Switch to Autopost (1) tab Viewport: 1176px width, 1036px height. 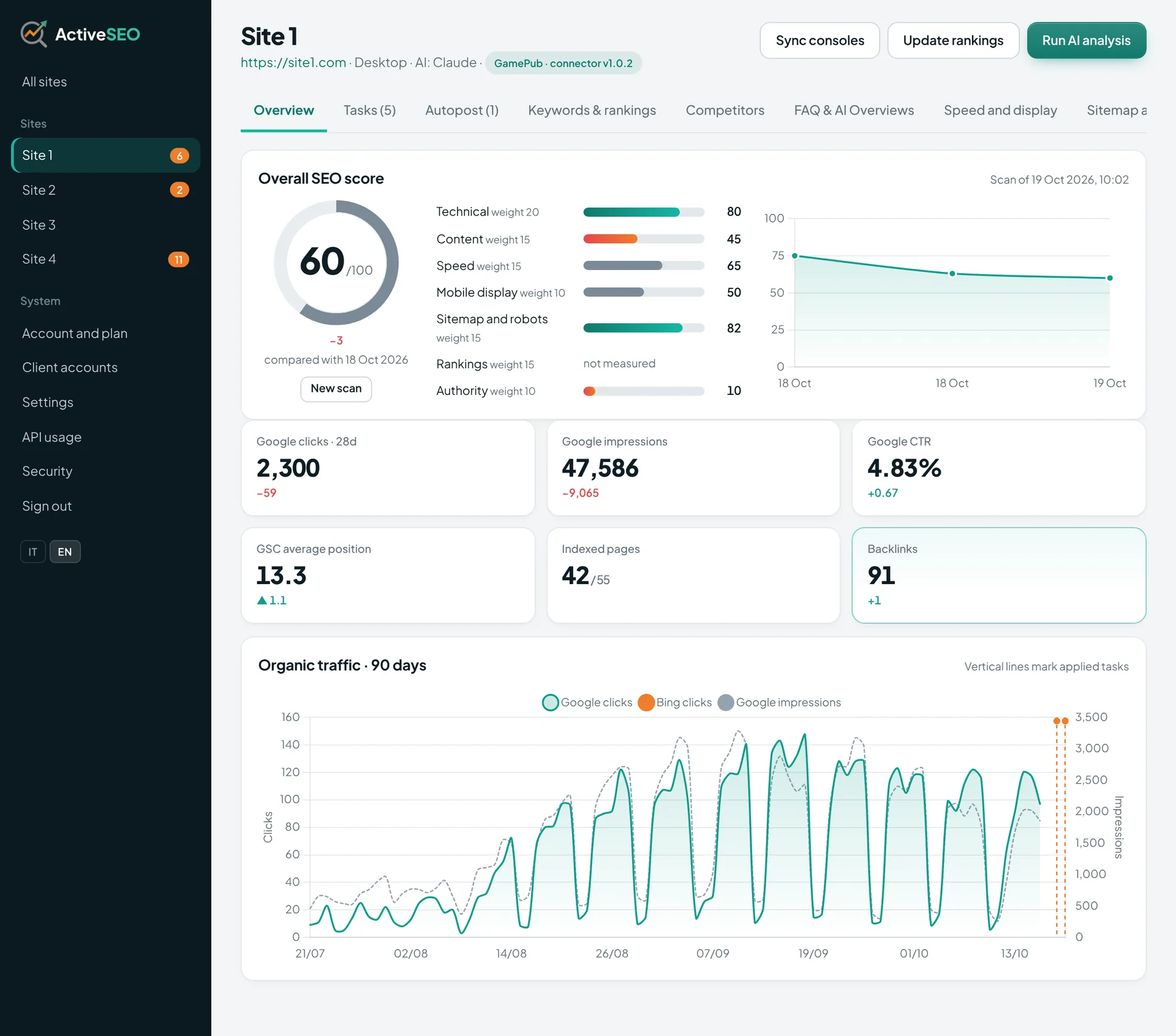click(462, 110)
